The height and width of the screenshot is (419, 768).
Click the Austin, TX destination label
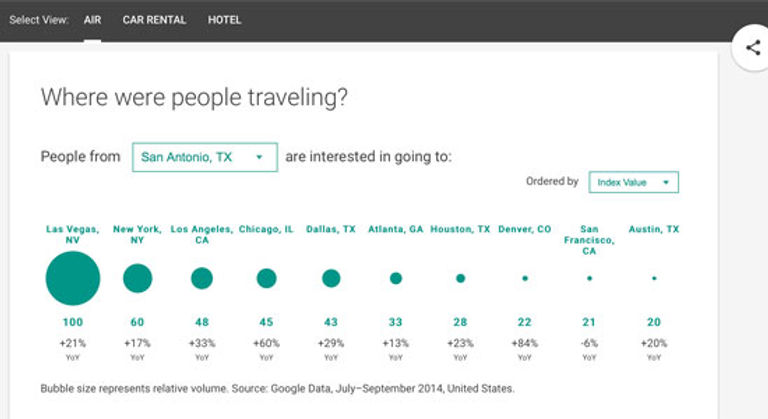tap(654, 229)
